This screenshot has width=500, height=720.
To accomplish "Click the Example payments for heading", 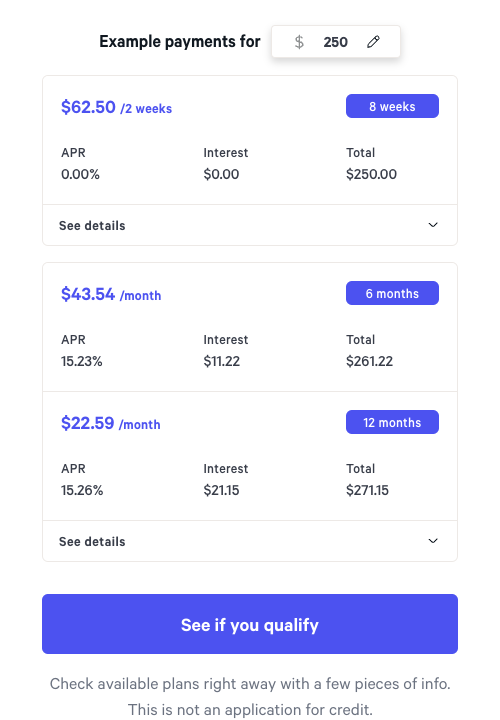I will (180, 42).
